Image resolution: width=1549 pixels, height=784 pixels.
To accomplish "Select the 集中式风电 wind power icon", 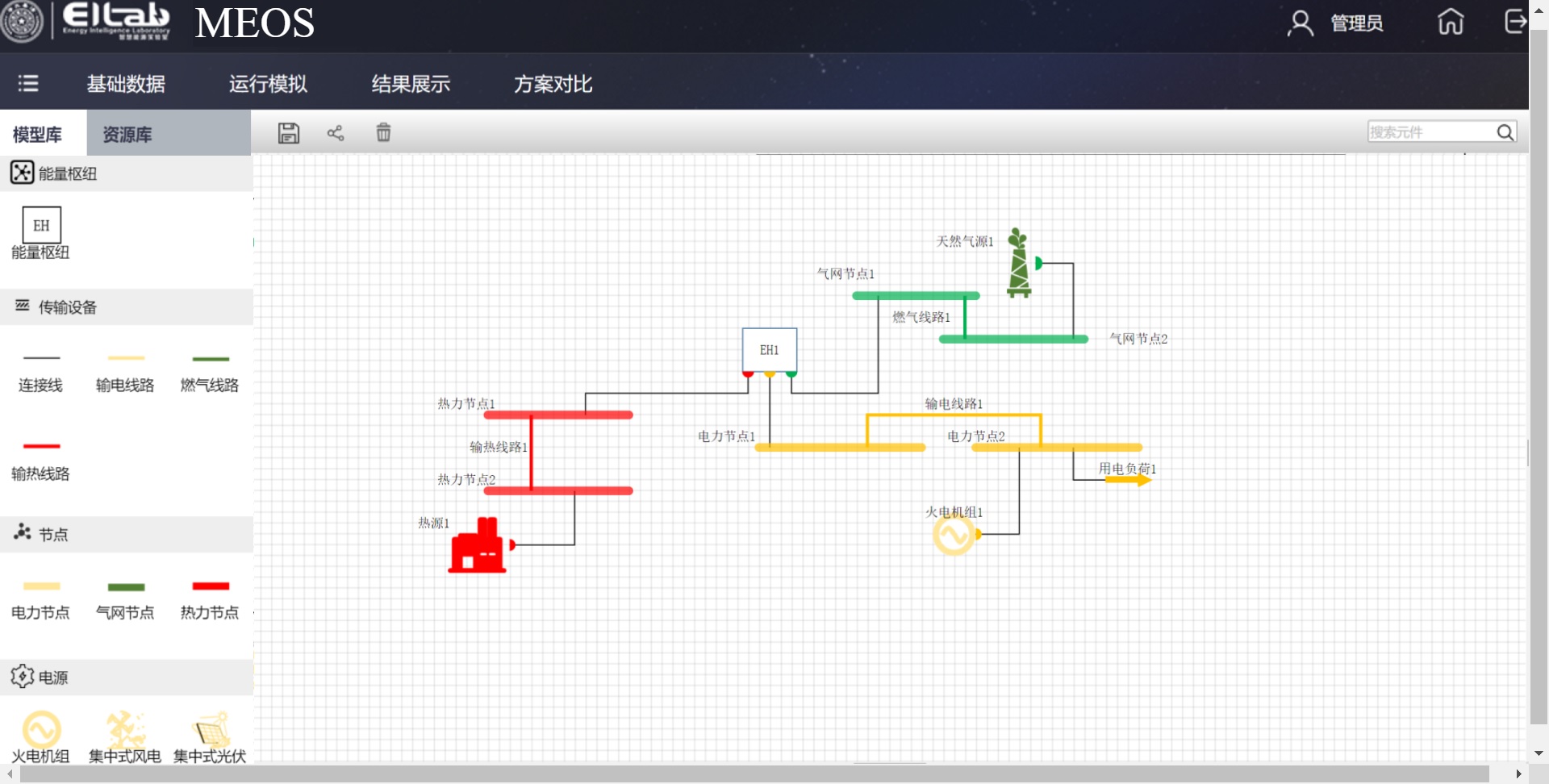I will 125,730.
